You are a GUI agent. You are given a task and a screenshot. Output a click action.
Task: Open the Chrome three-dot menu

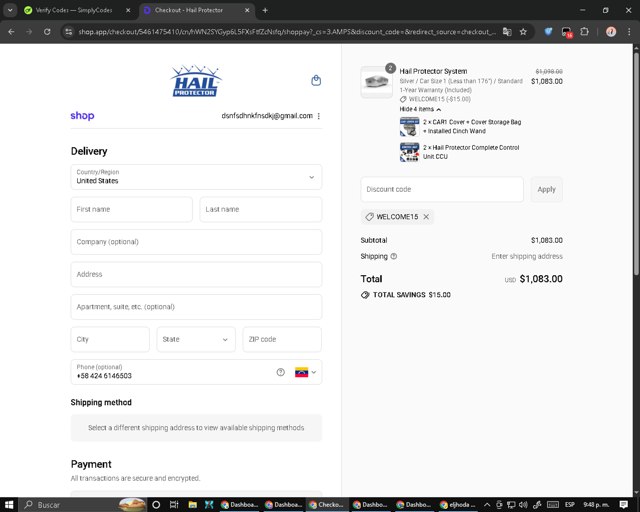pos(629,32)
